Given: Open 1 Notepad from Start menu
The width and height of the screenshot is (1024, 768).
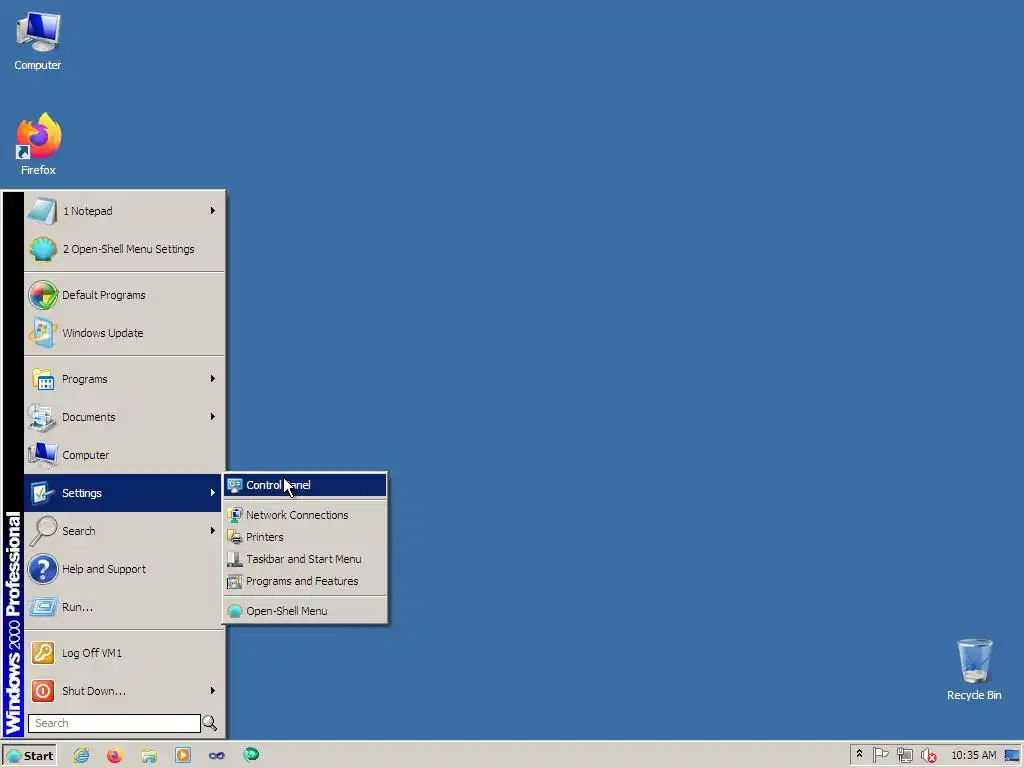Looking at the screenshot, I should coord(124,211).
